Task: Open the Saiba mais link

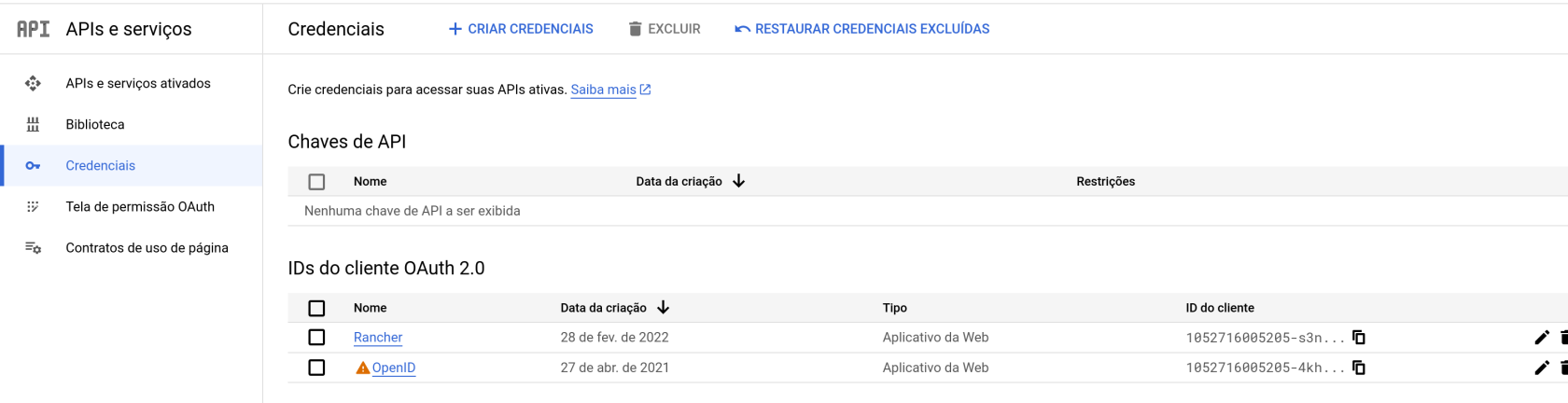Action: 604,90
